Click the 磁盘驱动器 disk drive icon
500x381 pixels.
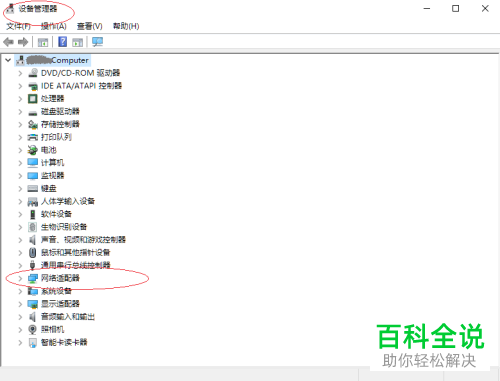tap(33, 112)
